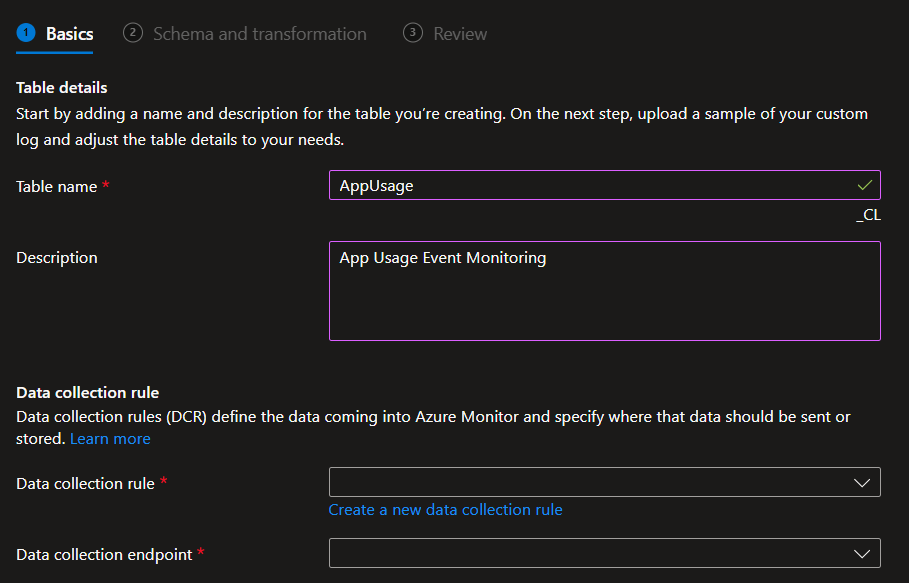Click the step 1 circle icon
Image resolution: width=909 pixels, height=583 pixels.
[26, 33]
